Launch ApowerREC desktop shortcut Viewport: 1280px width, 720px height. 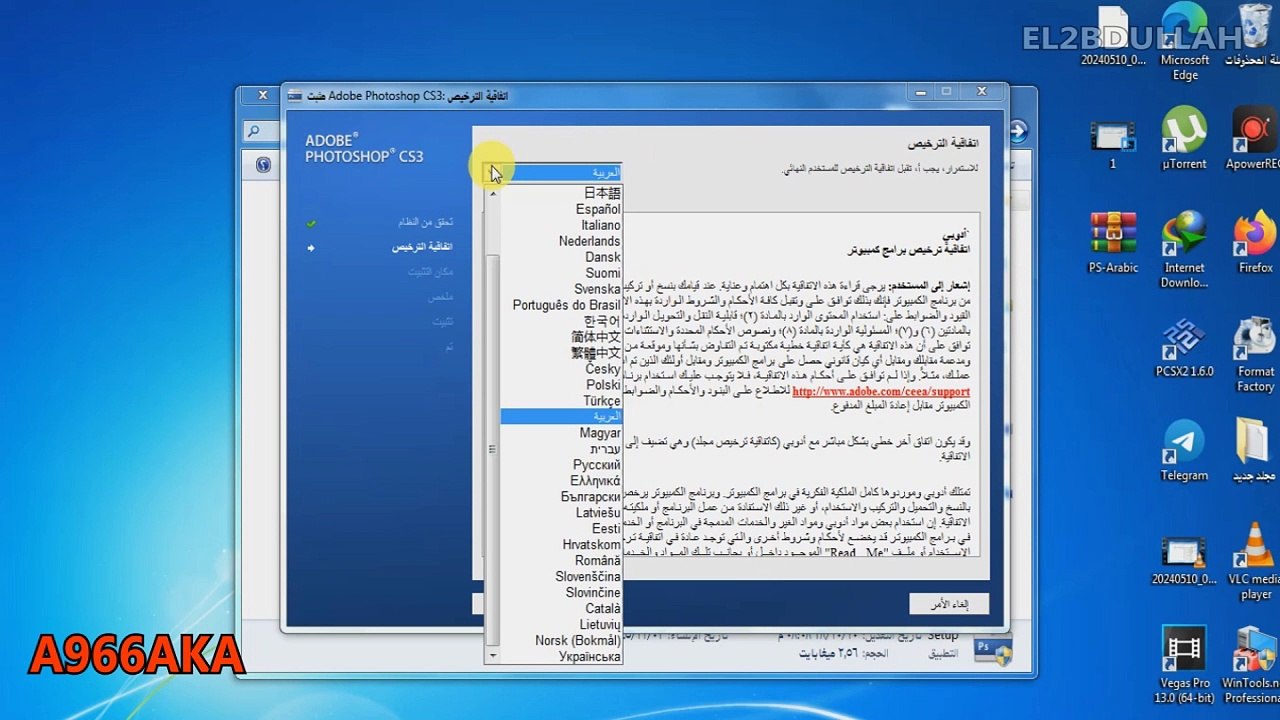[x=1253, y=138]
